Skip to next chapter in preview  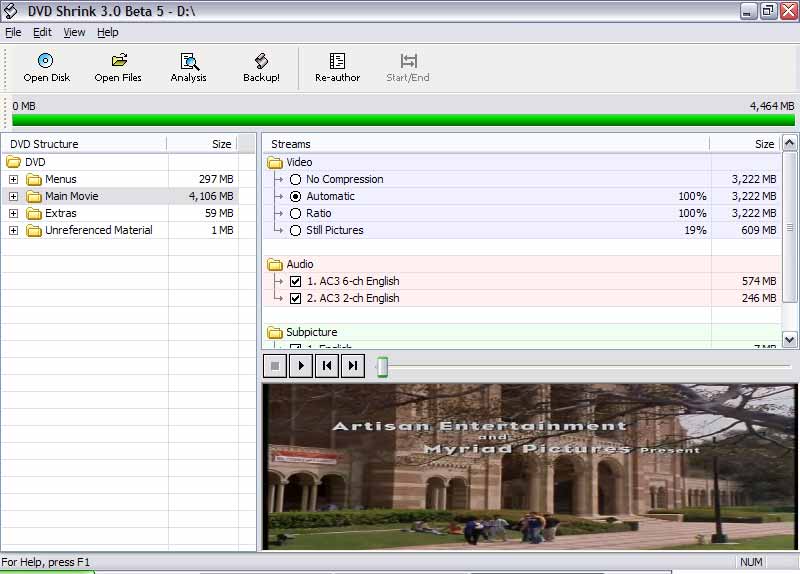[x=353, y=366]
